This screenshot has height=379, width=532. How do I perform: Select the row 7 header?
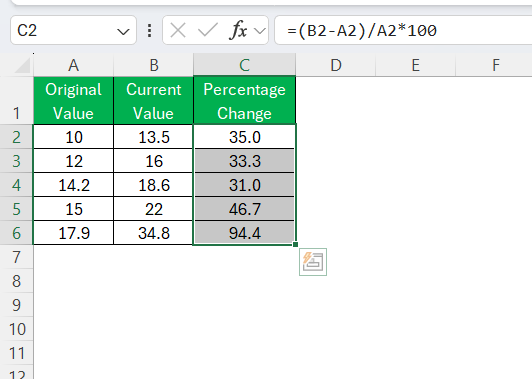pyautogui.click(x=16, y=257)
